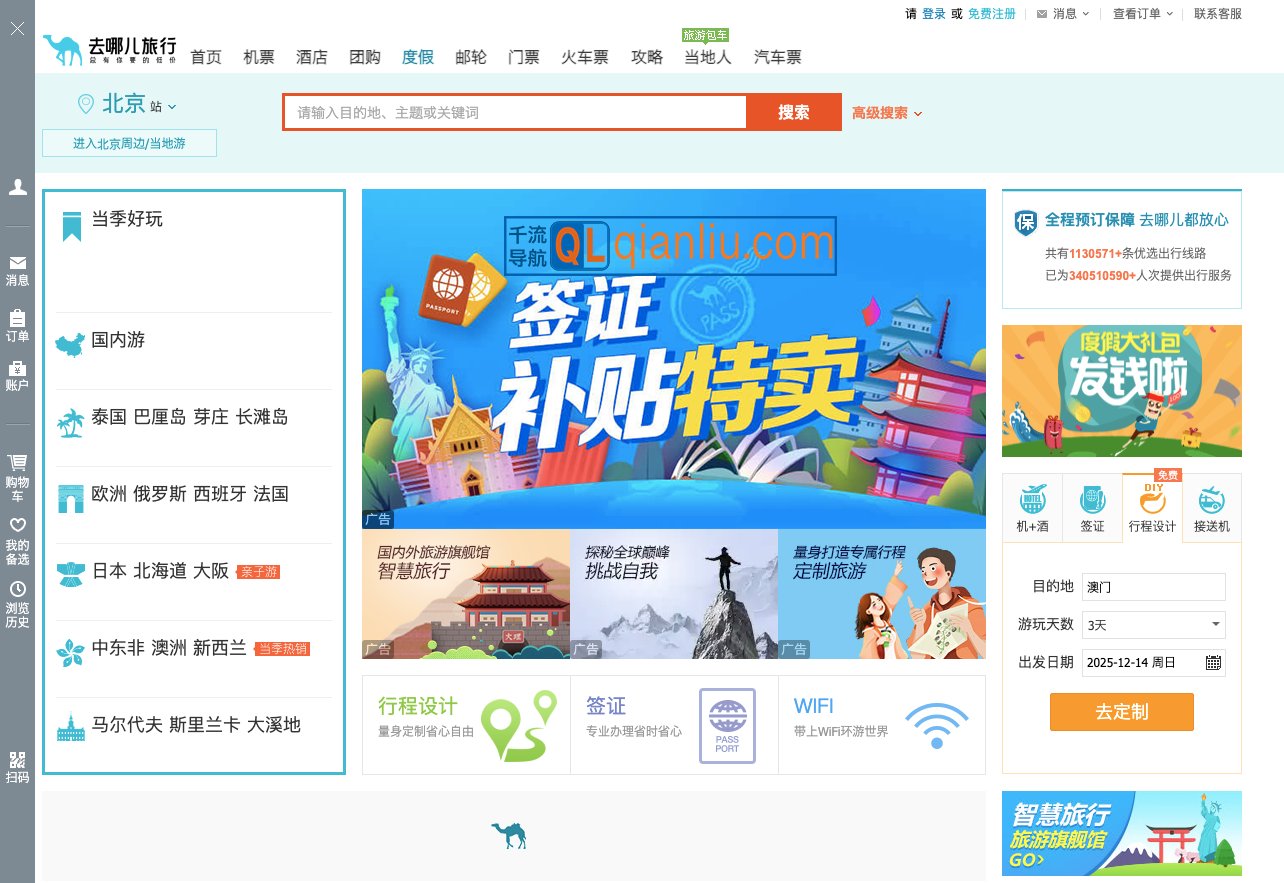Click the destination input field showing 澳门
1284x883 pixels.
(1153, 587)
